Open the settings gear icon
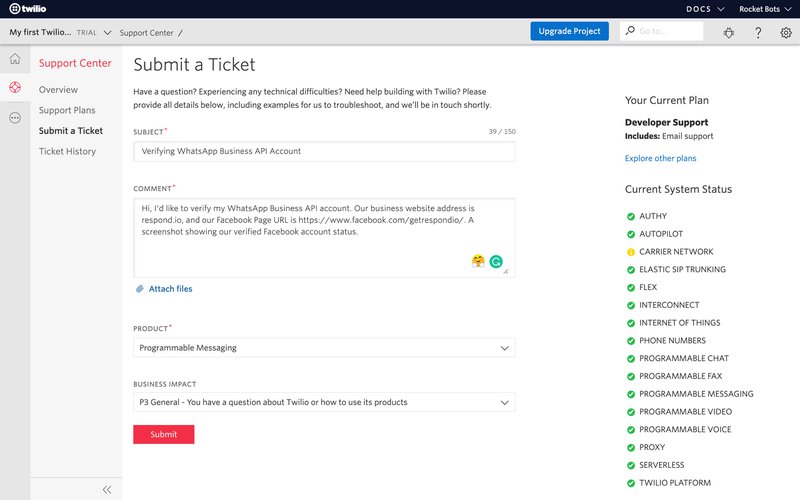Image resolution: width=800 pixels, height=500 pixels. [786, 33]
